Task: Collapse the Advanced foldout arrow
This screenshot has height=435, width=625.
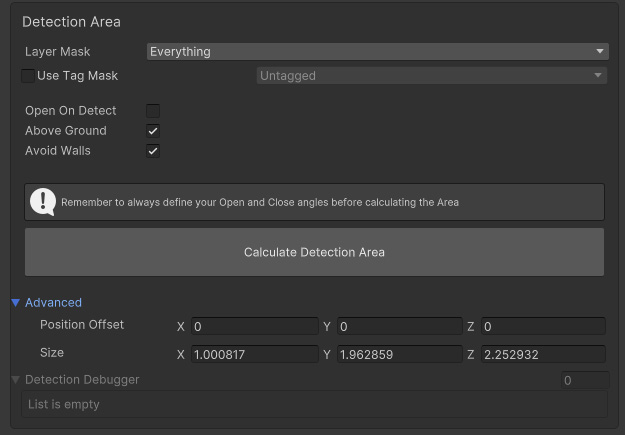Action: [16, 303]
